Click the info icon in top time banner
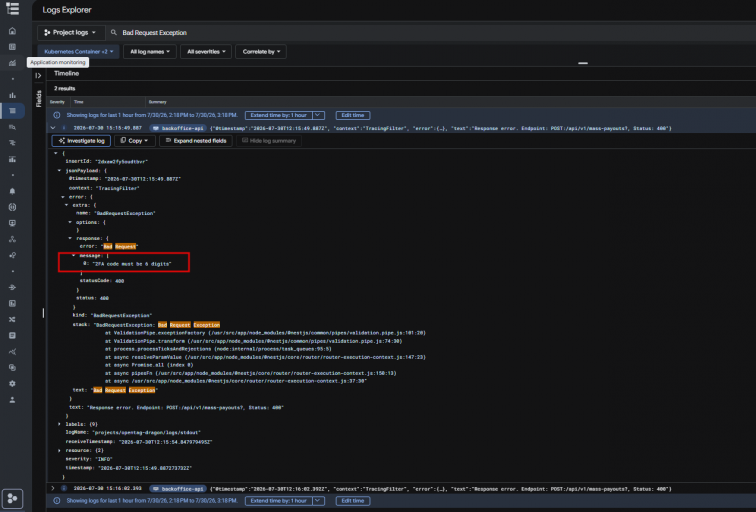 57,115
